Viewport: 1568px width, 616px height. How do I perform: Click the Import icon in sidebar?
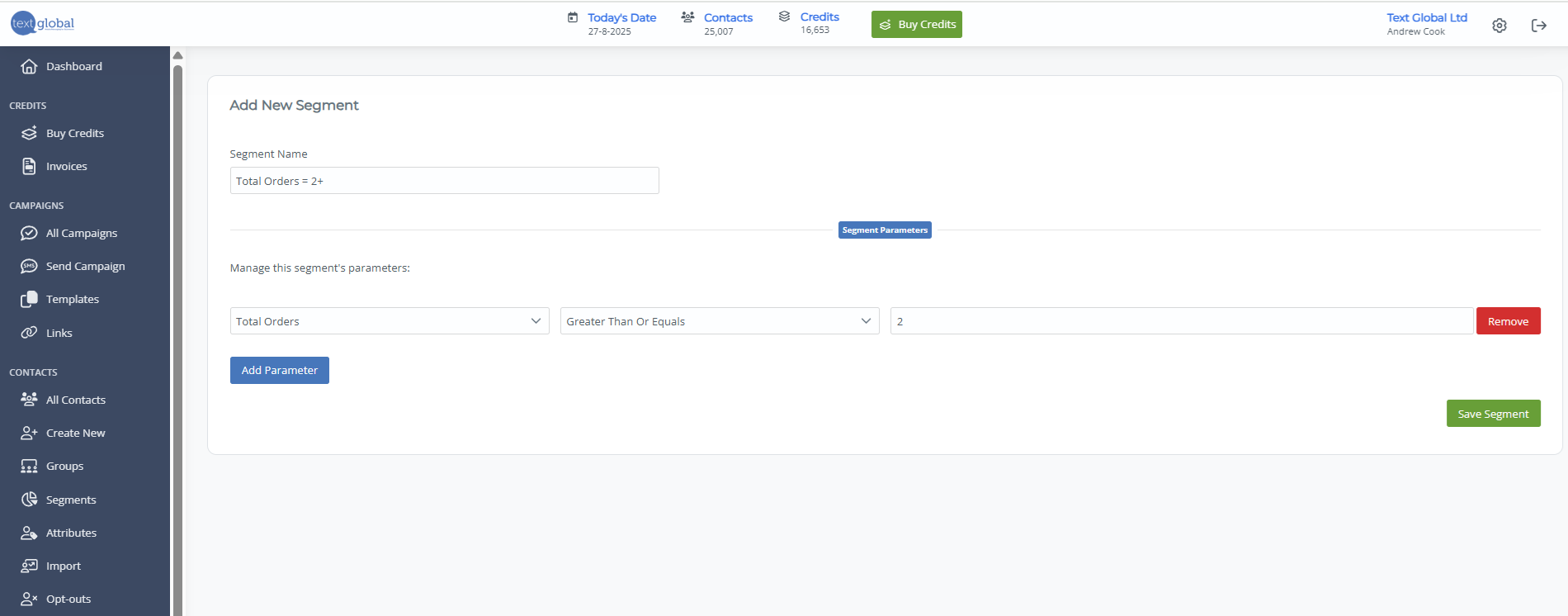[x=29, y=566]
